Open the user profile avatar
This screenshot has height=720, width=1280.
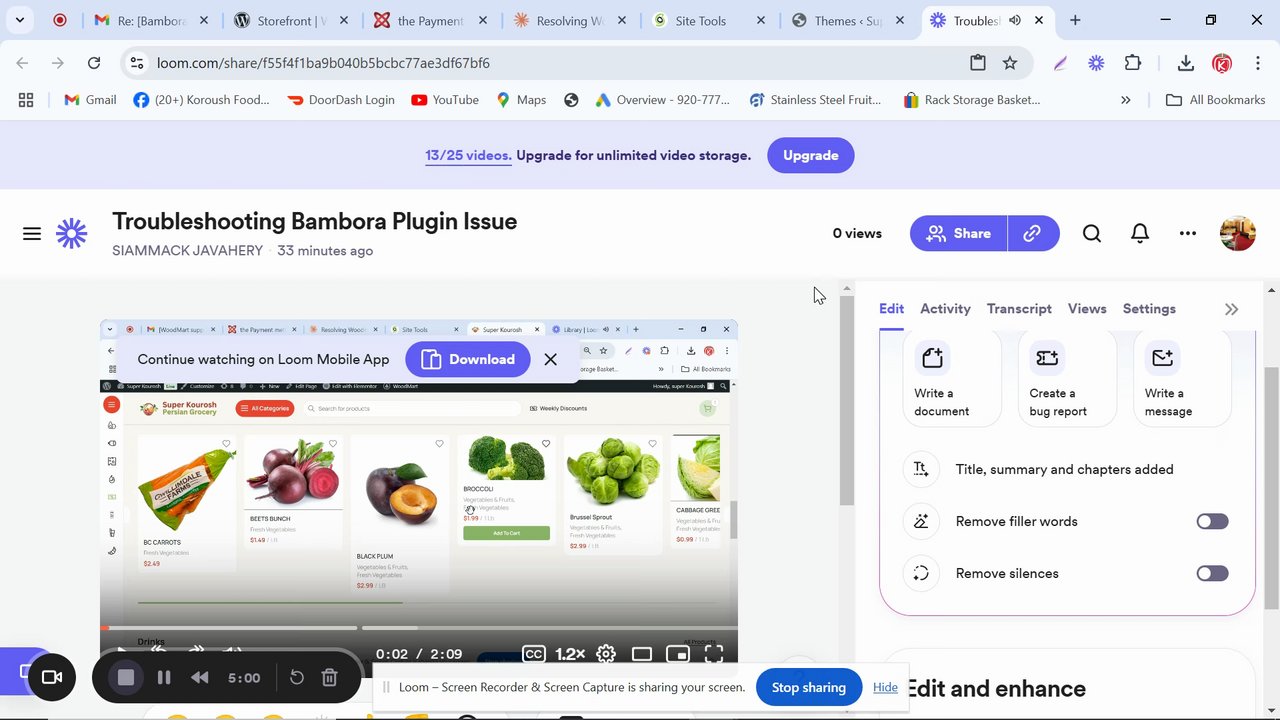tap(1238, 233)
